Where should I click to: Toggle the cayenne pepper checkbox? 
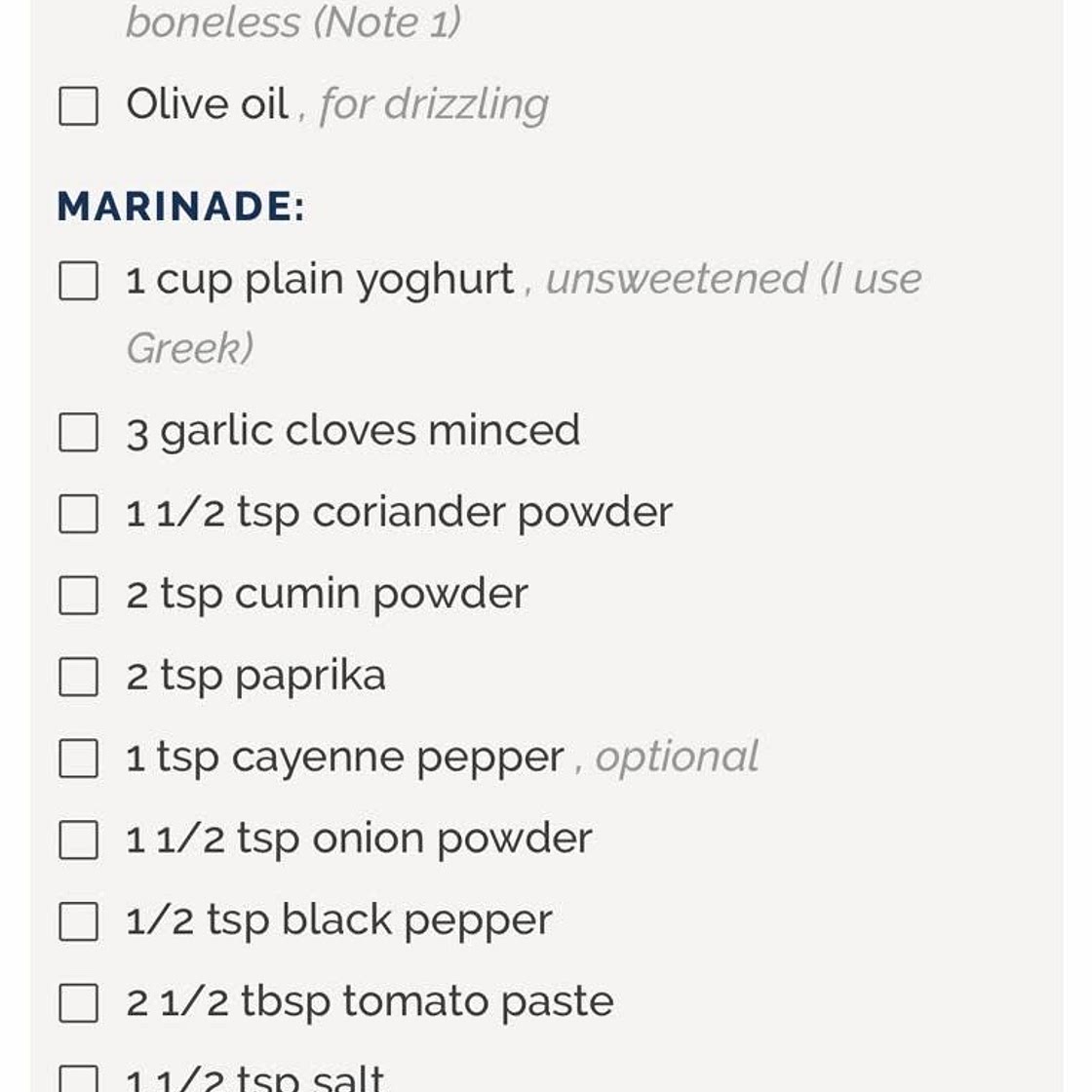click(79, 758)
